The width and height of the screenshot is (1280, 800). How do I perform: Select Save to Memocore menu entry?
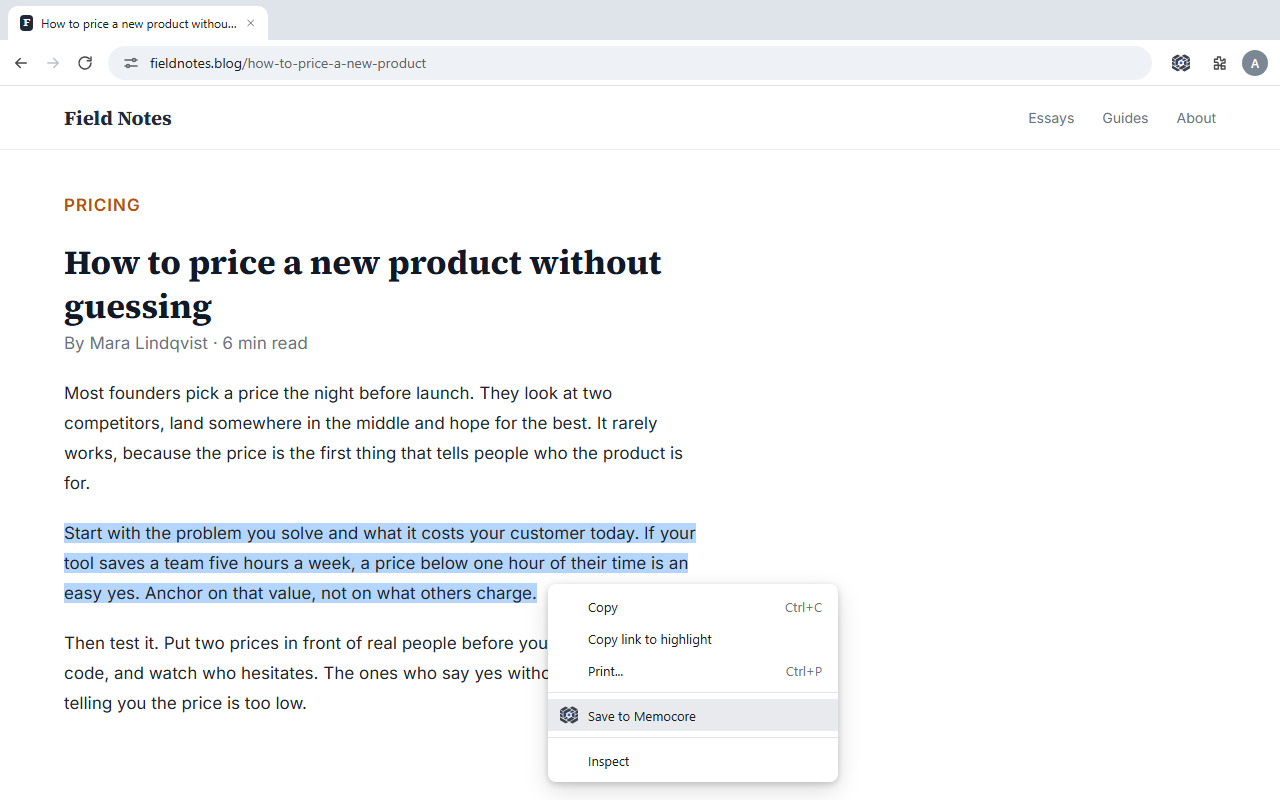click(x=693, y=715)
